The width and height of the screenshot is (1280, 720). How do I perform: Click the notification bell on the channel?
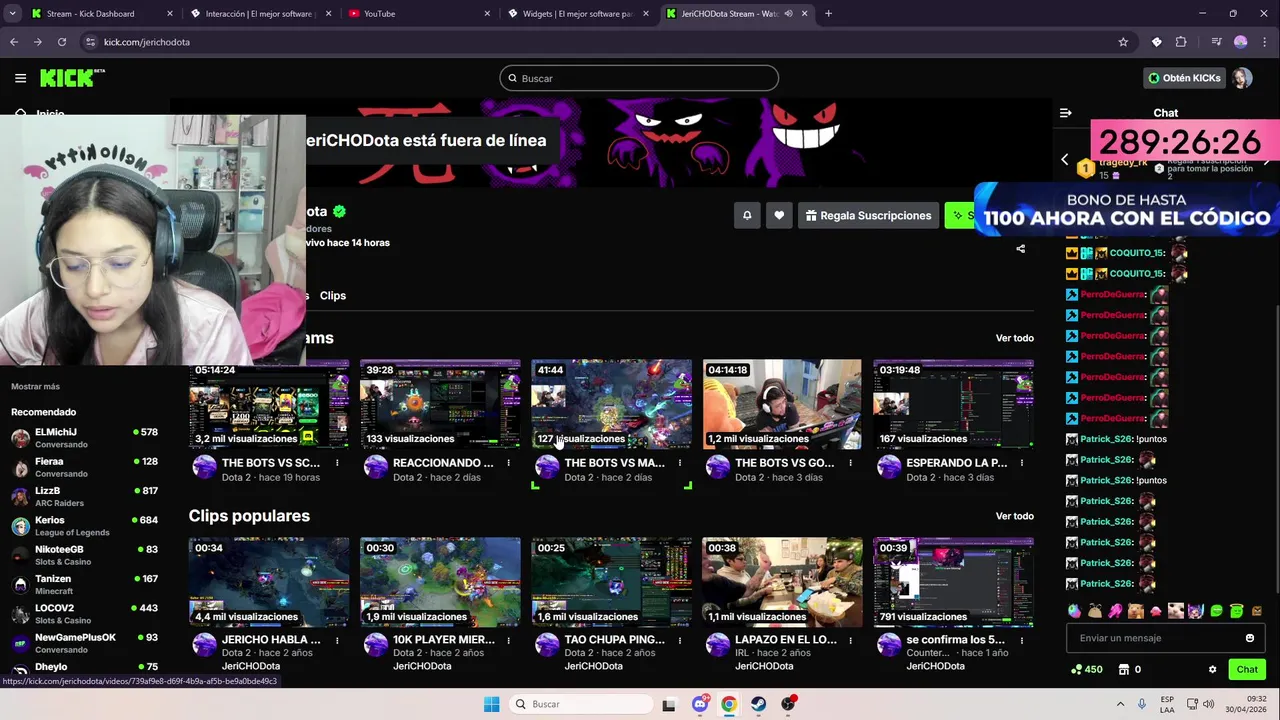click(x=746, y=215)
